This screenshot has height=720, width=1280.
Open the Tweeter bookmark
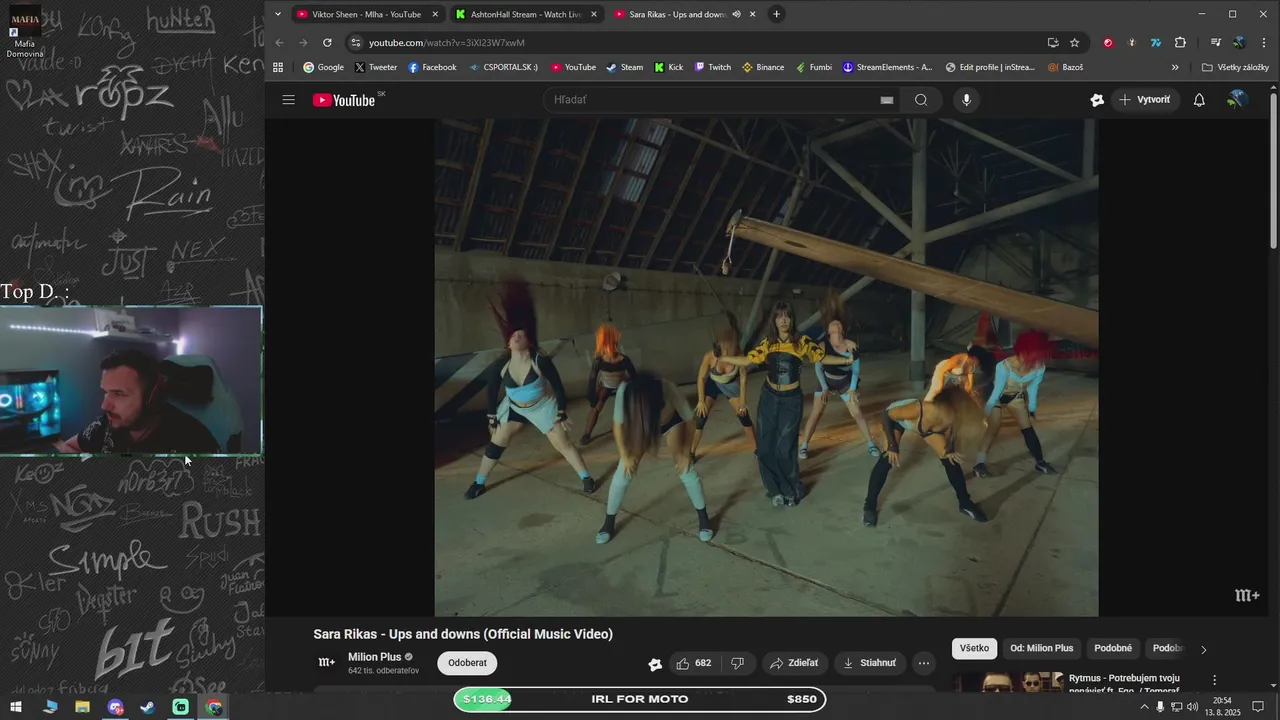point(375,67)
